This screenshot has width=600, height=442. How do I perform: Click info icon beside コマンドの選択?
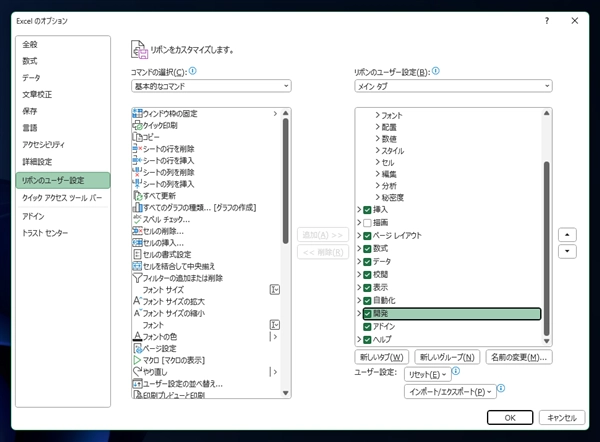click(192, 71)
